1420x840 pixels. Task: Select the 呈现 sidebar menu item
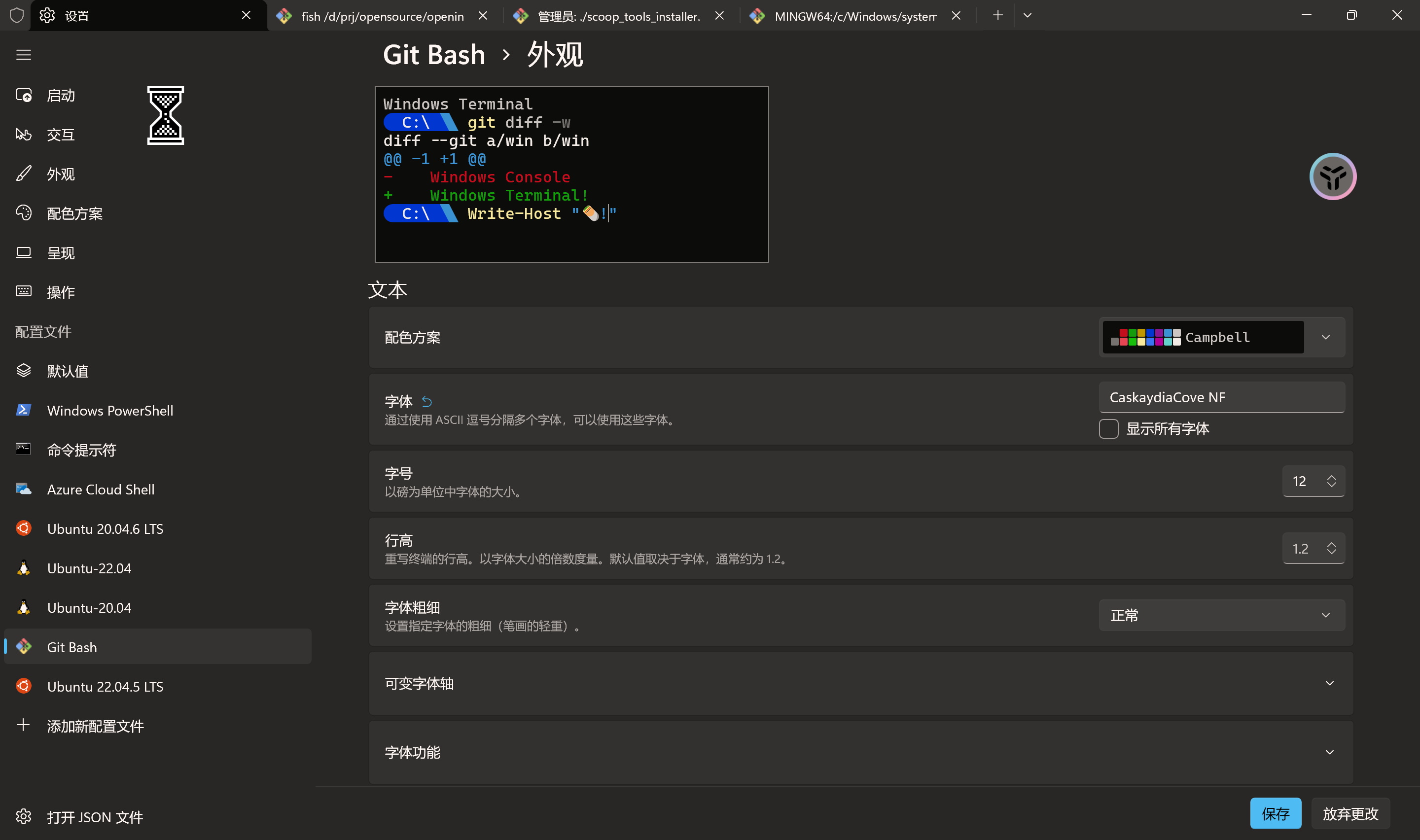(x=158, y=252)
